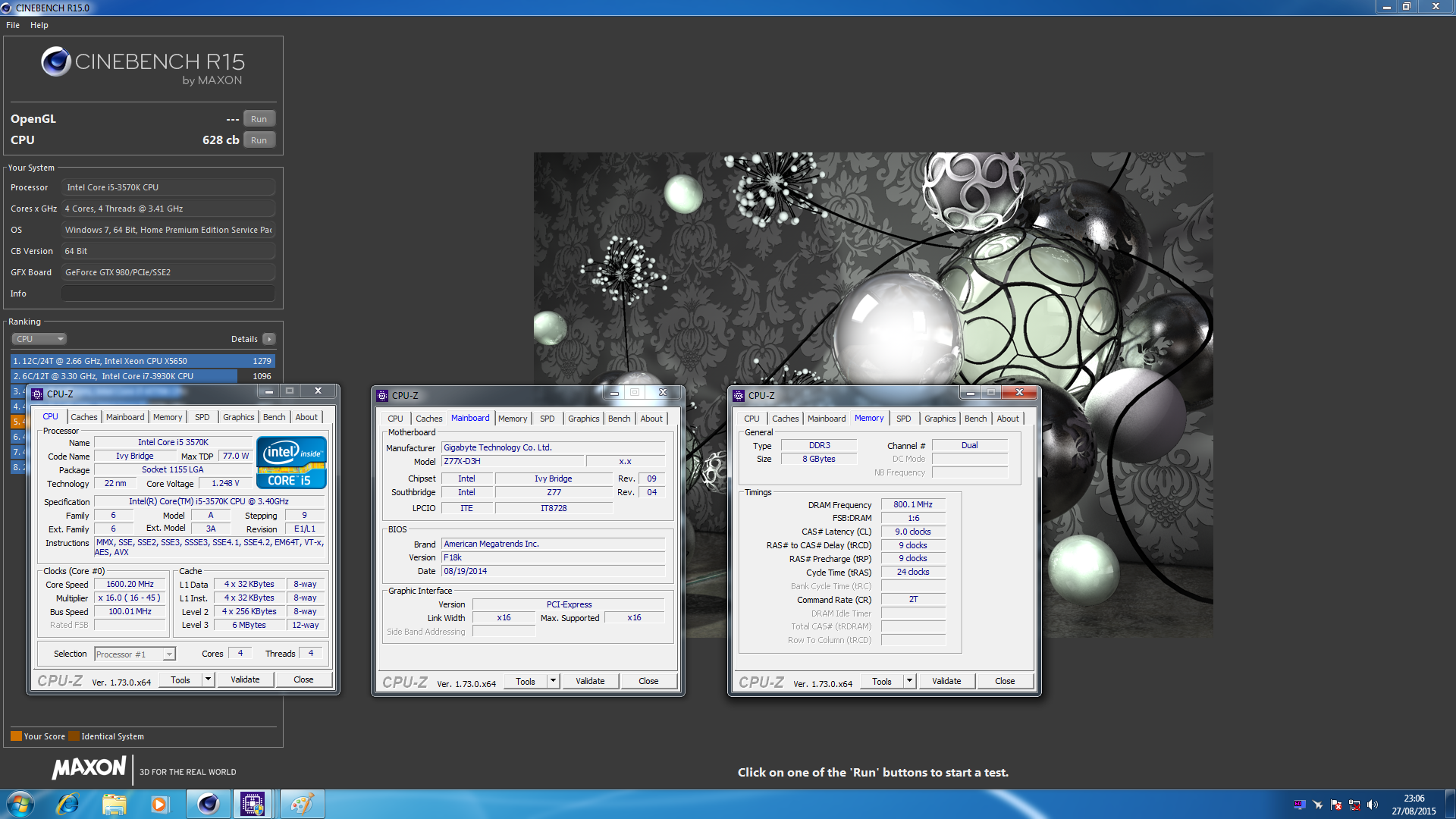Click Tools button in Memory CPU-Z
Viewport: 1456px width, 819px height.
(x=882, y=681)
